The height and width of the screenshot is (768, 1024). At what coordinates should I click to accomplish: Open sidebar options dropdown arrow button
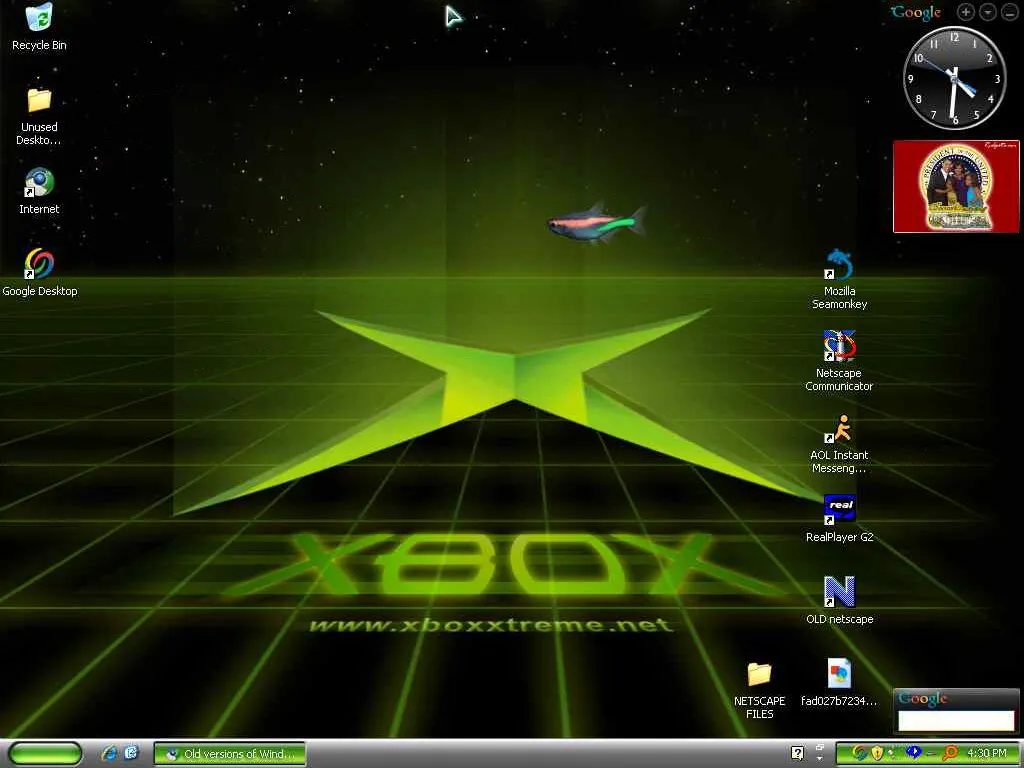[x=987, y=12]
